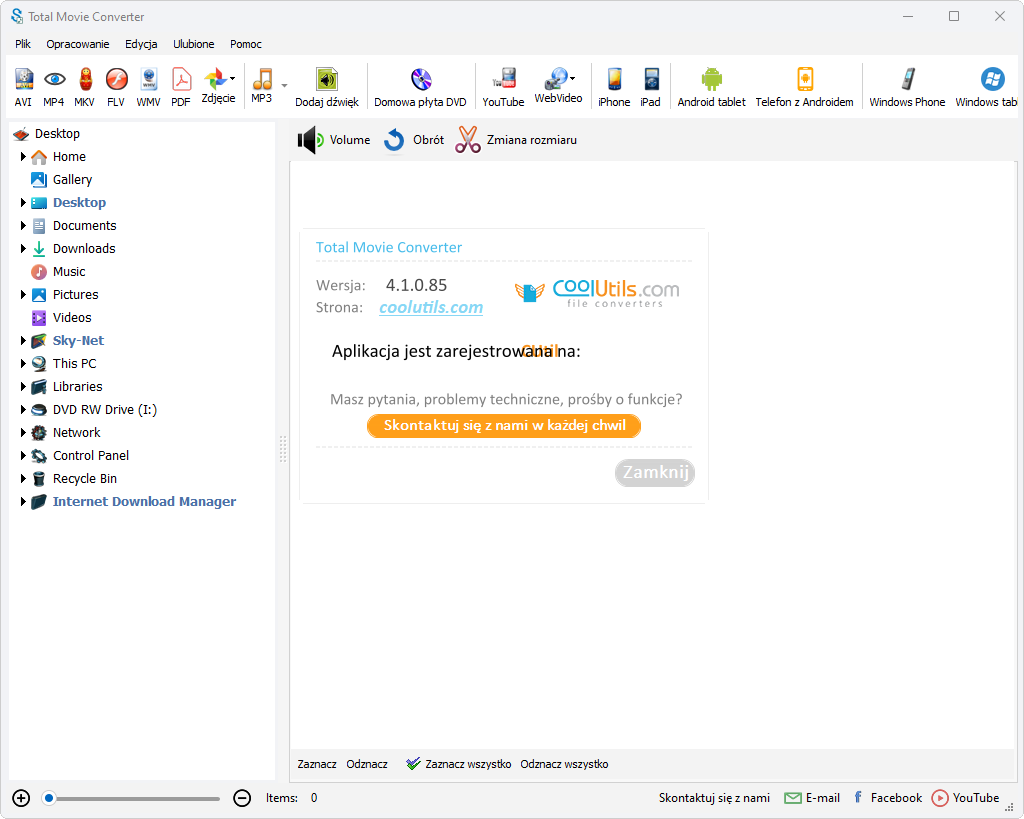Select DVD RW Drive (I:)
1024x819 pixels.
point(94,410)
